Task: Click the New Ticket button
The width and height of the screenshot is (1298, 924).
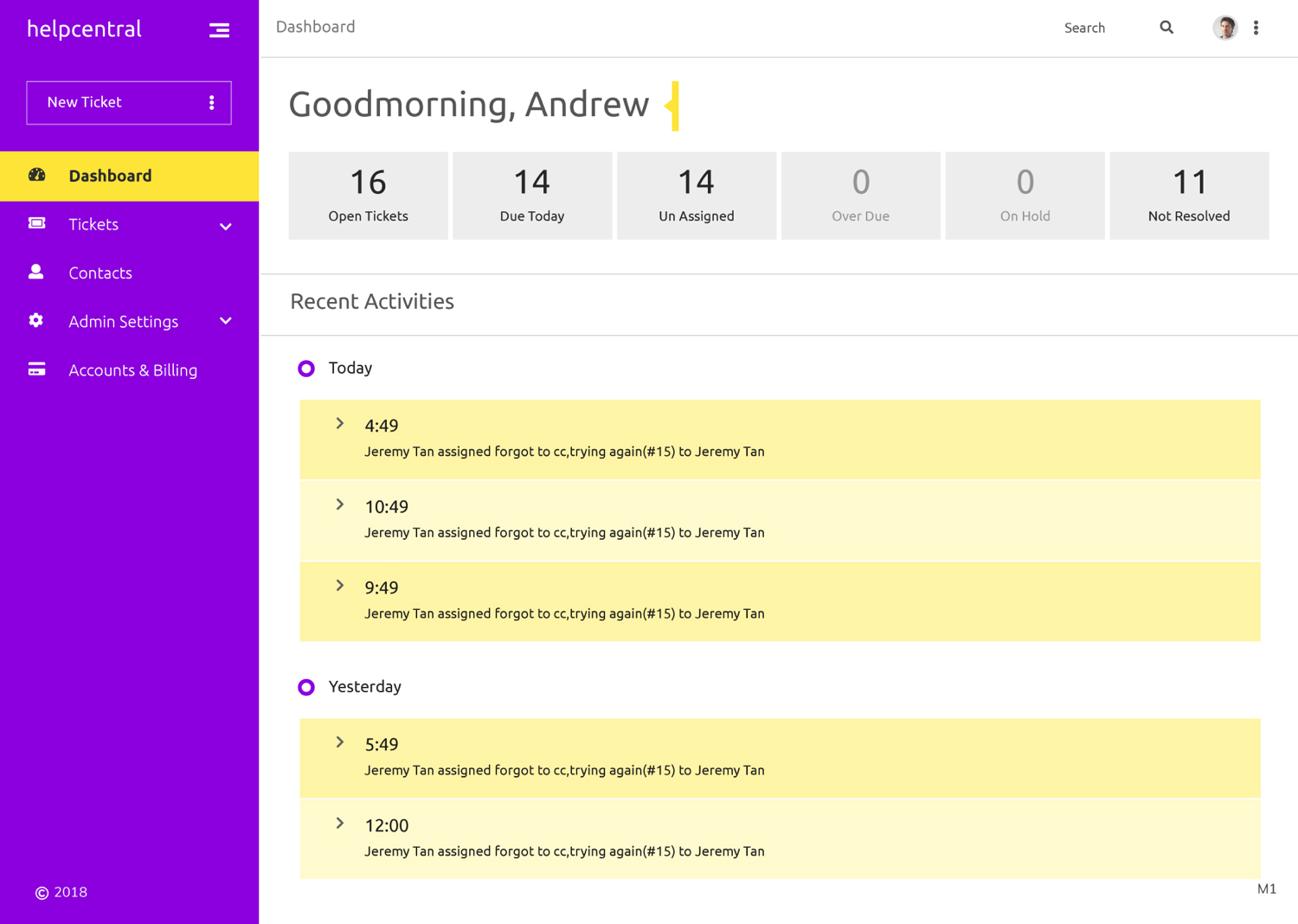Action: pos(129,103)
